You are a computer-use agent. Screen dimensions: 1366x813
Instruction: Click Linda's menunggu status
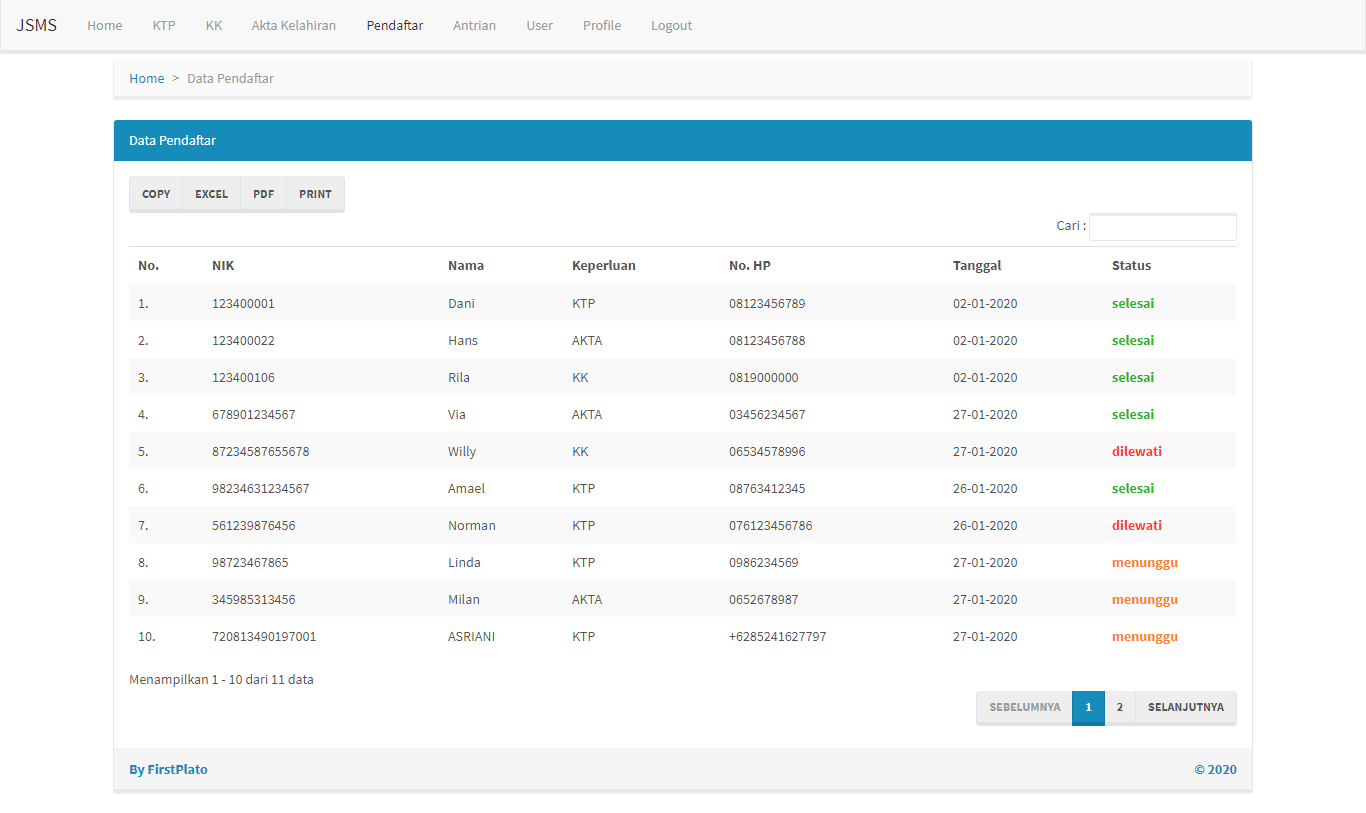tap(1145, 562)
